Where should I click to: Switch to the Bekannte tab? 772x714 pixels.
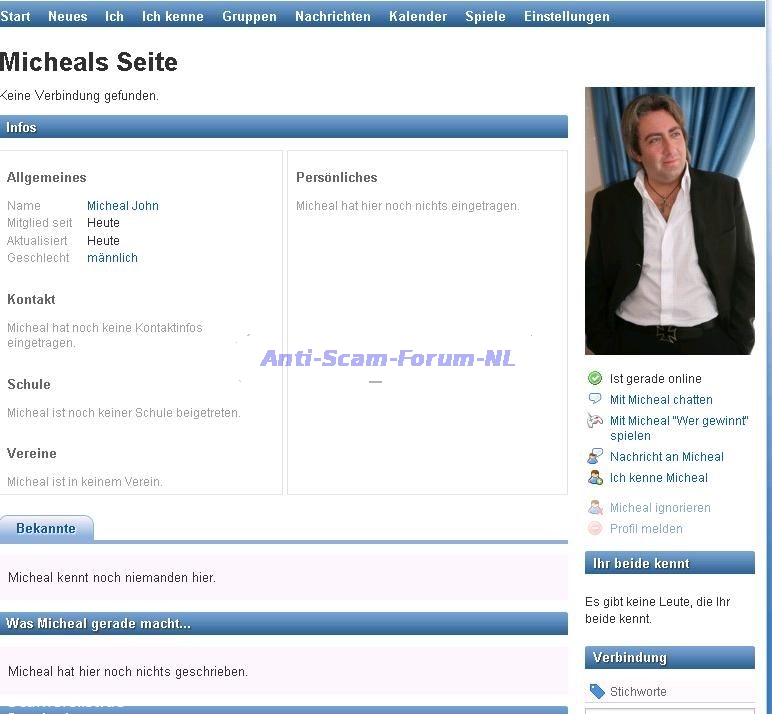(46, 528)
